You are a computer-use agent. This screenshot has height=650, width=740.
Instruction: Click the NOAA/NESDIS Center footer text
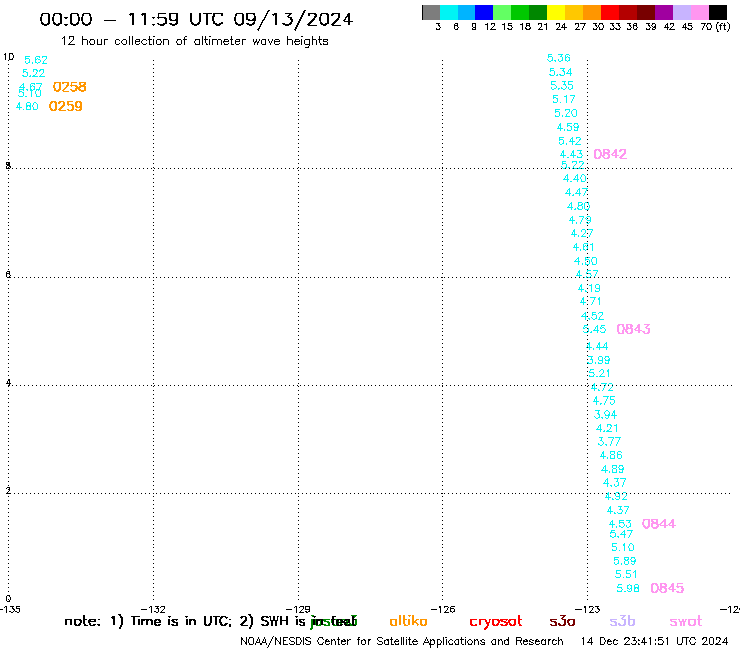click(402, 641)
